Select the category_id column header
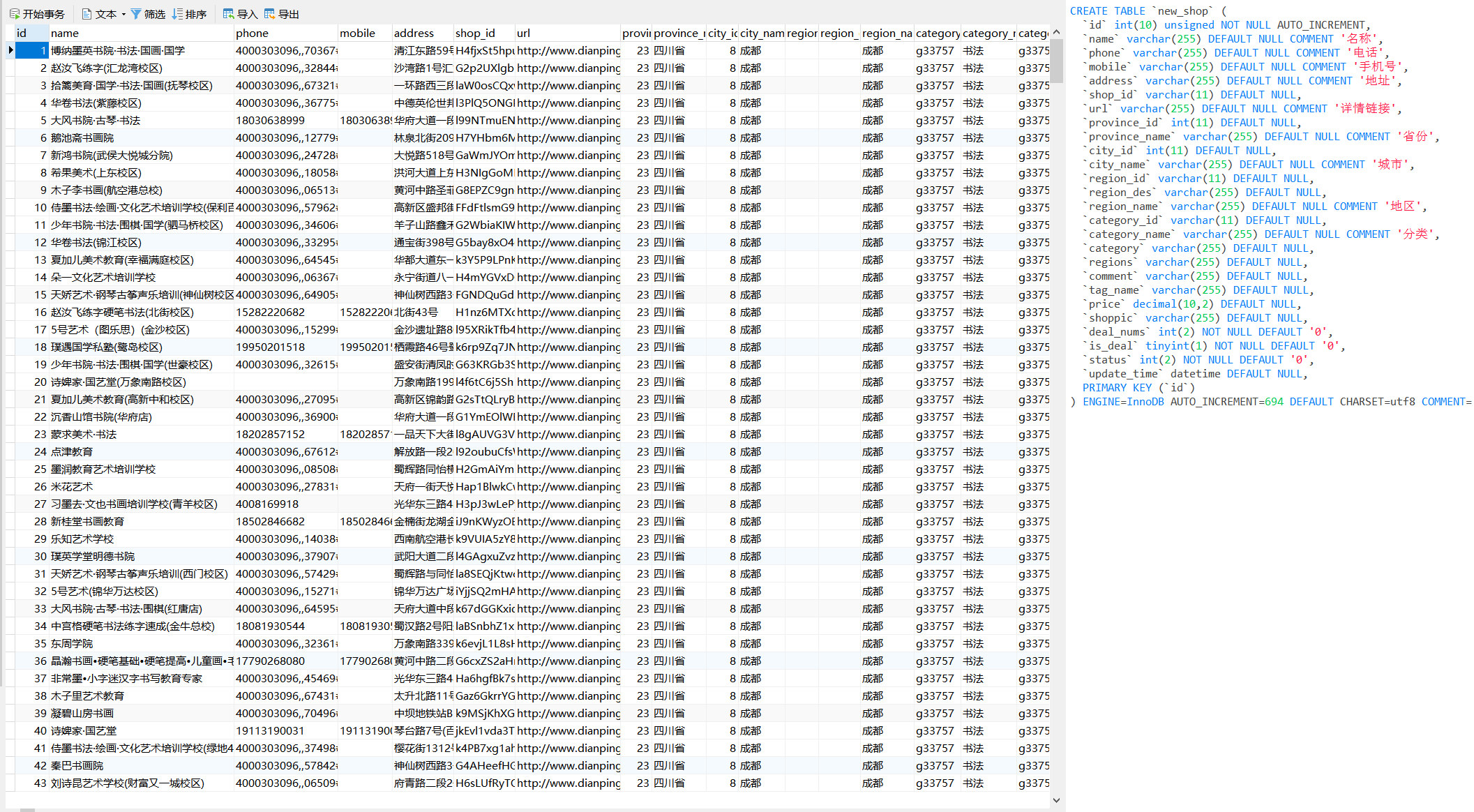 [x=938, y=33]
